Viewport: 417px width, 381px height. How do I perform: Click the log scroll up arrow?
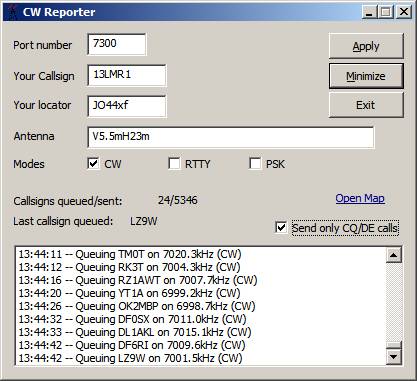coord(394,255)
